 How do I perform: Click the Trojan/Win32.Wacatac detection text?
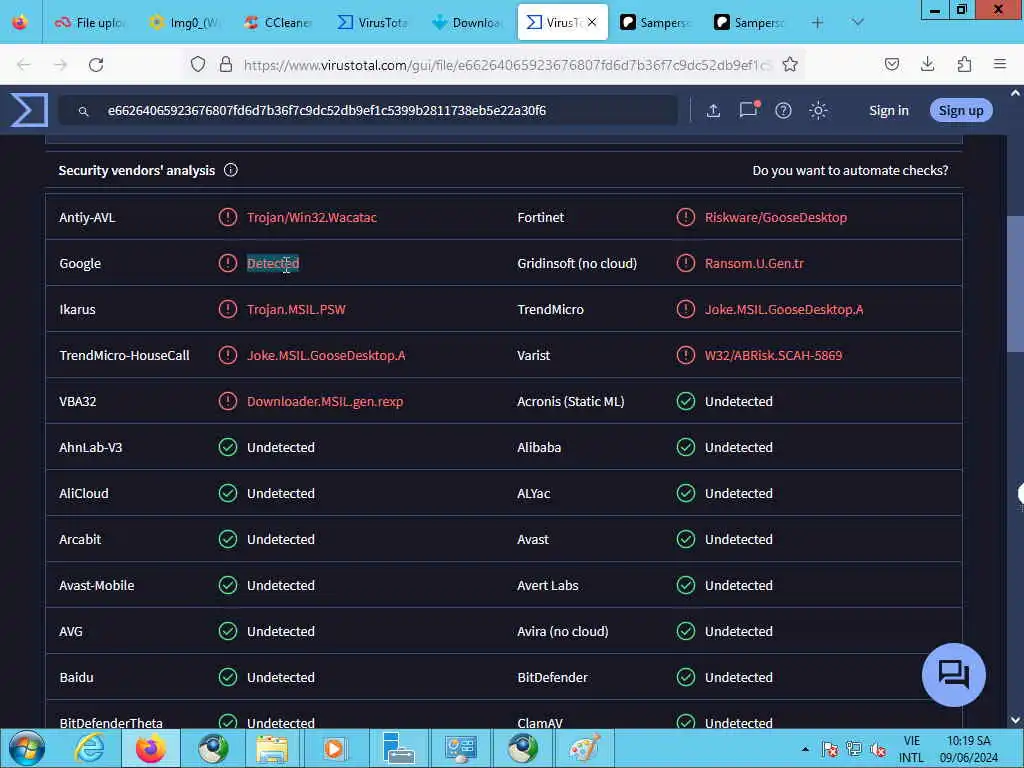pos(312,217)
